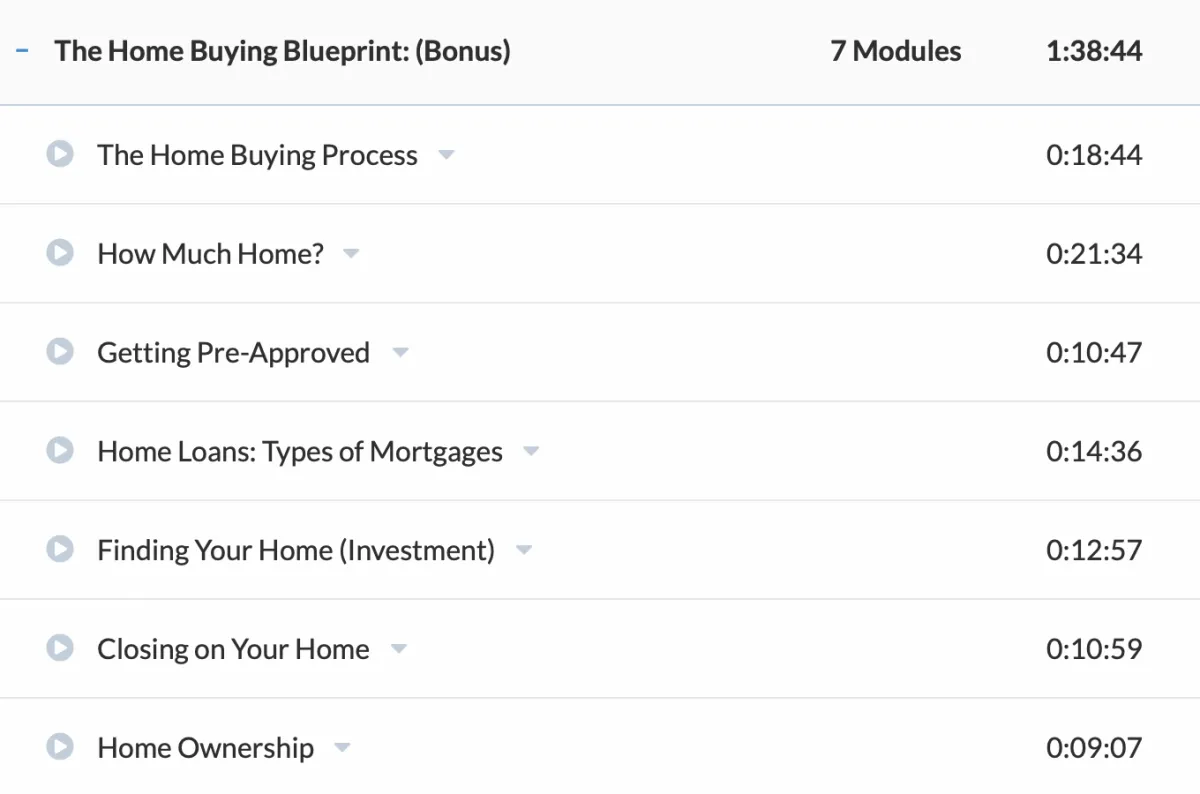
Task: Expand arrow next to Closing on Your Home
Action: [398, 649]
